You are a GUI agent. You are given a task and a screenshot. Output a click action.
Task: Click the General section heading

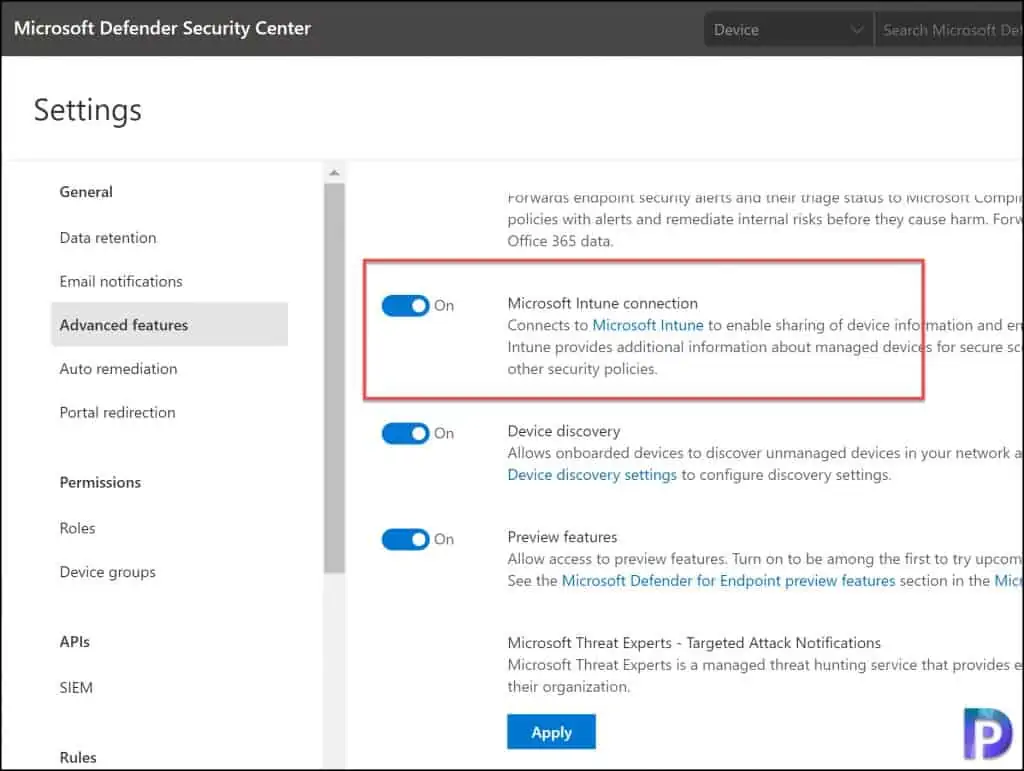[x=86, y=192]
